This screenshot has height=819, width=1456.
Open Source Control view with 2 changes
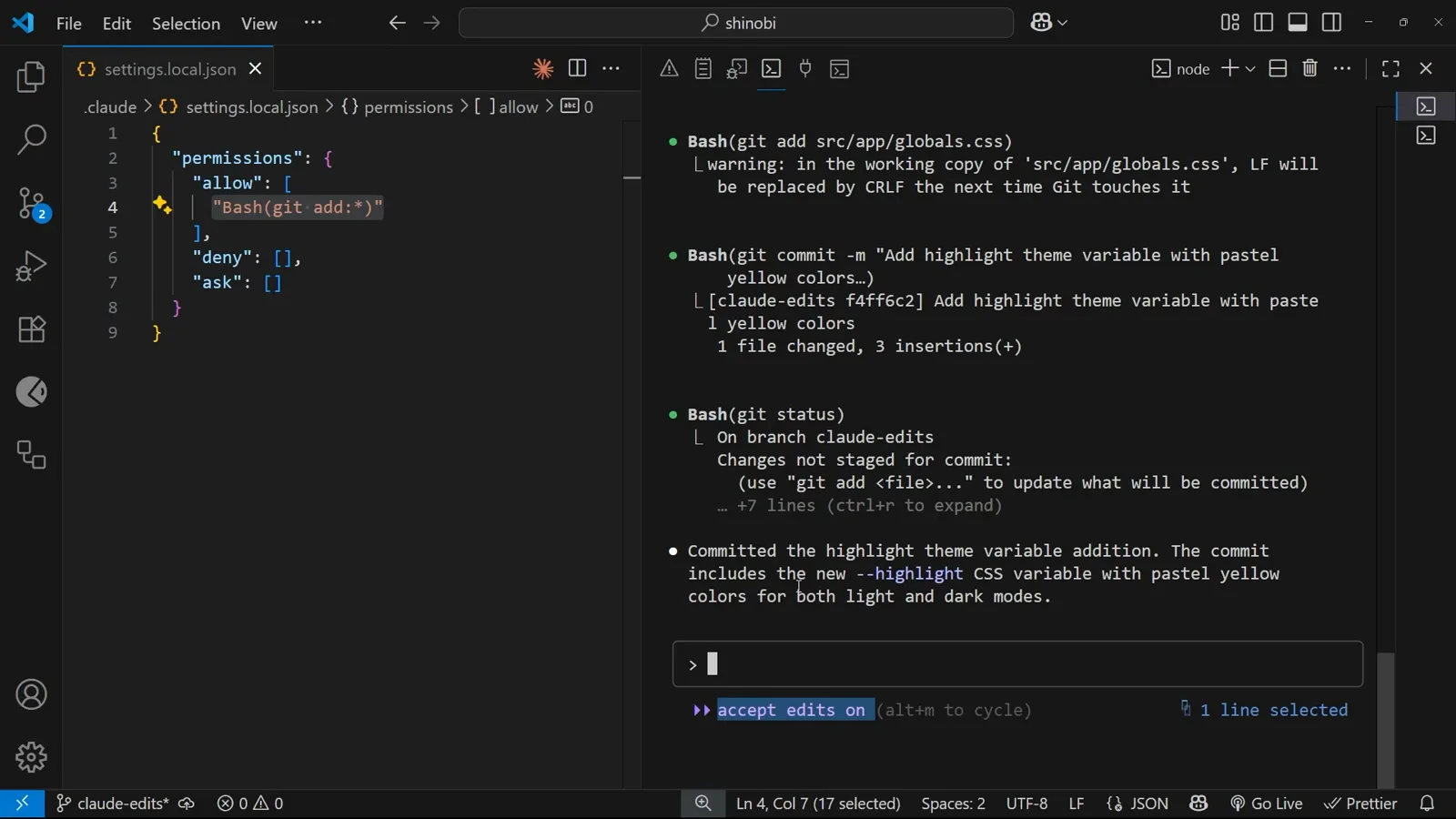pos(31,204)
